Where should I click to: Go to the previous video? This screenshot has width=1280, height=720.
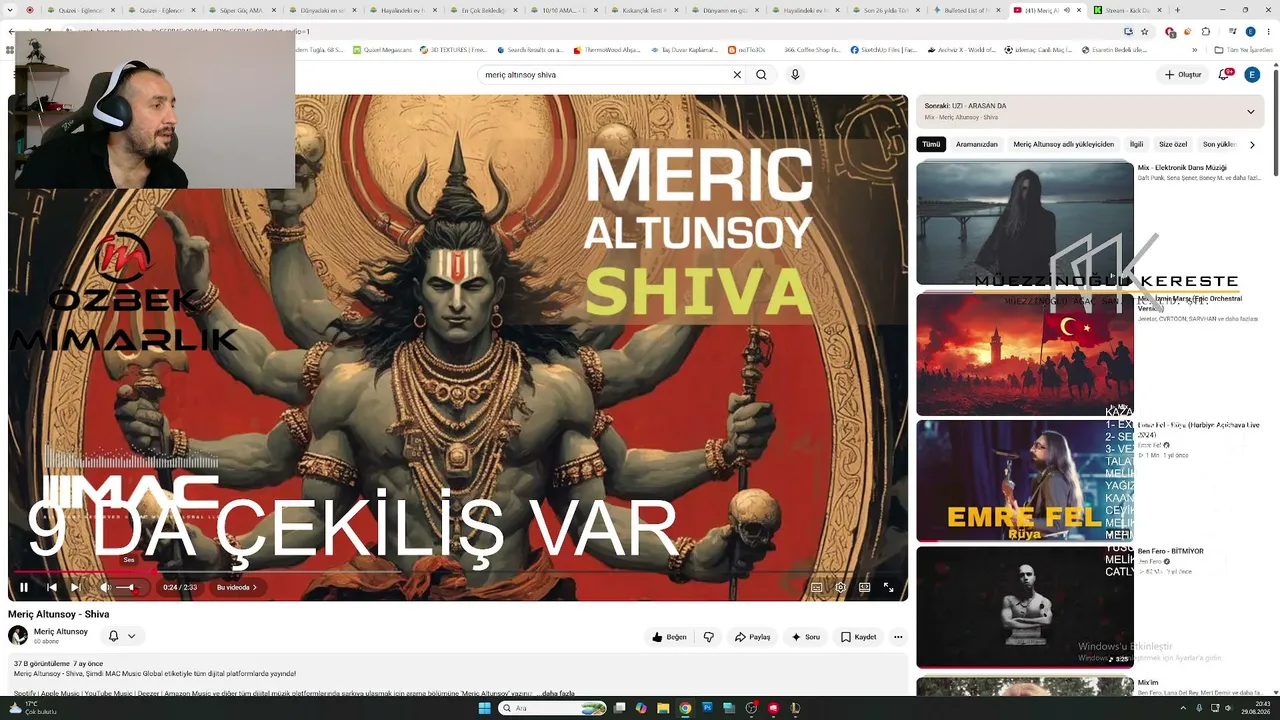click(52, 587)
